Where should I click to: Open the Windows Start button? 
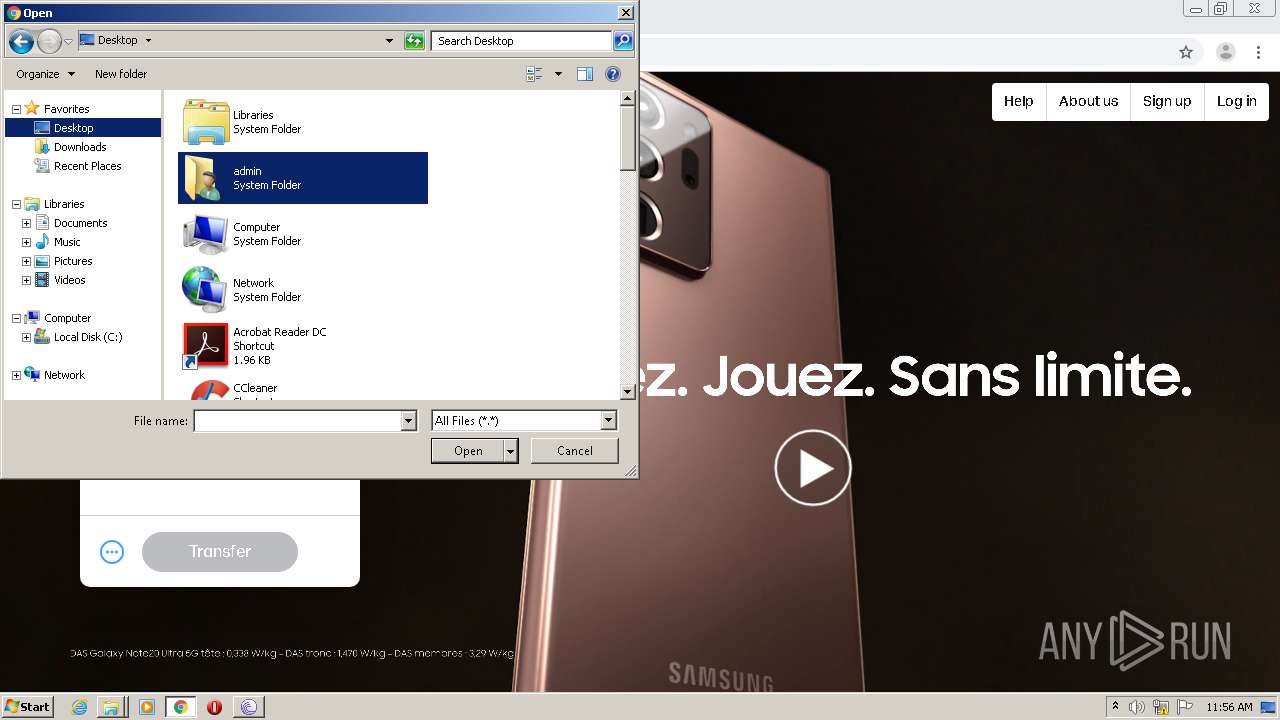pyautogui.click(x=27, y=706)
